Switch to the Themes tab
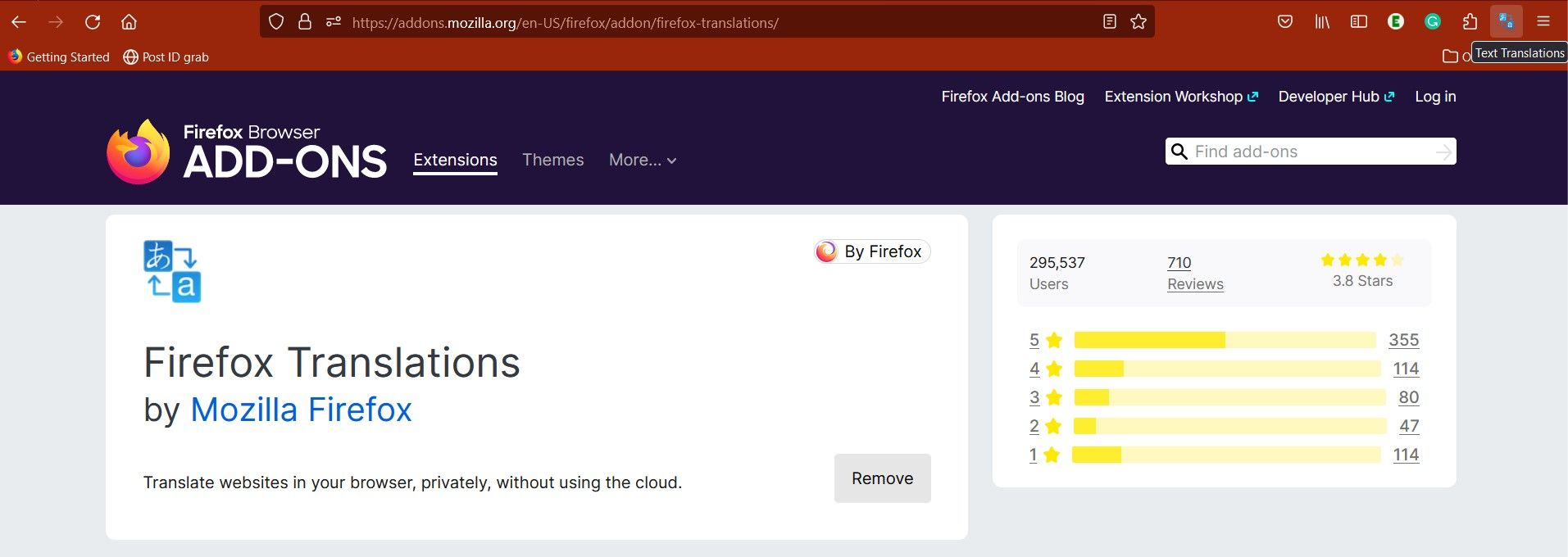Screen dimensions: 1568x557 click(x=553, y=161)
